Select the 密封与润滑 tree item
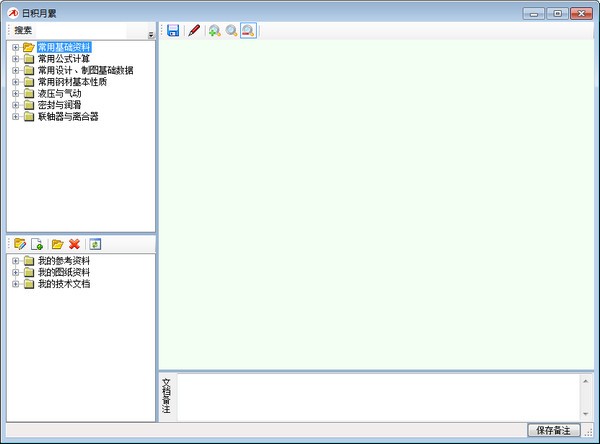The image size is (600, 444). (59, 105)
